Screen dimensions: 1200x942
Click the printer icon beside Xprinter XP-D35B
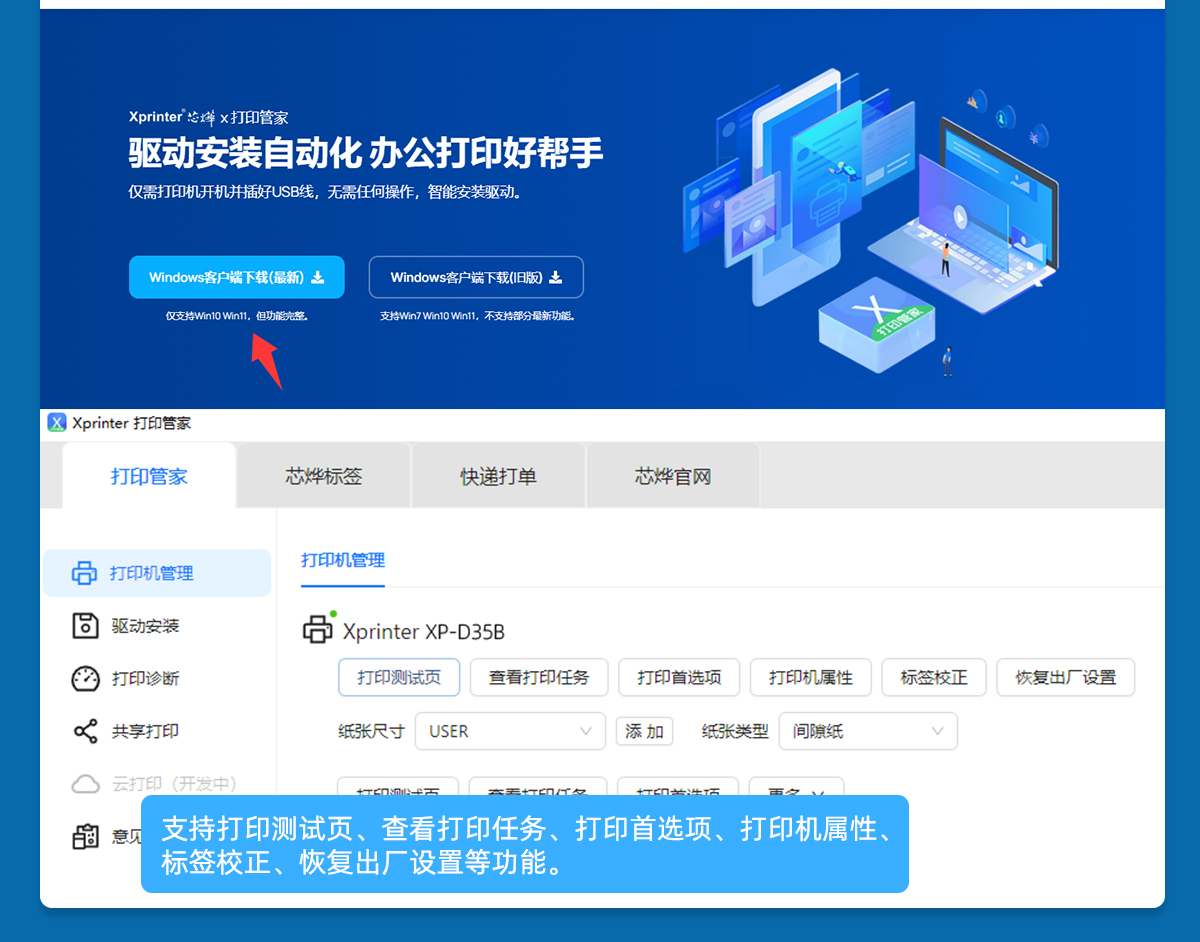click(318, 630)
